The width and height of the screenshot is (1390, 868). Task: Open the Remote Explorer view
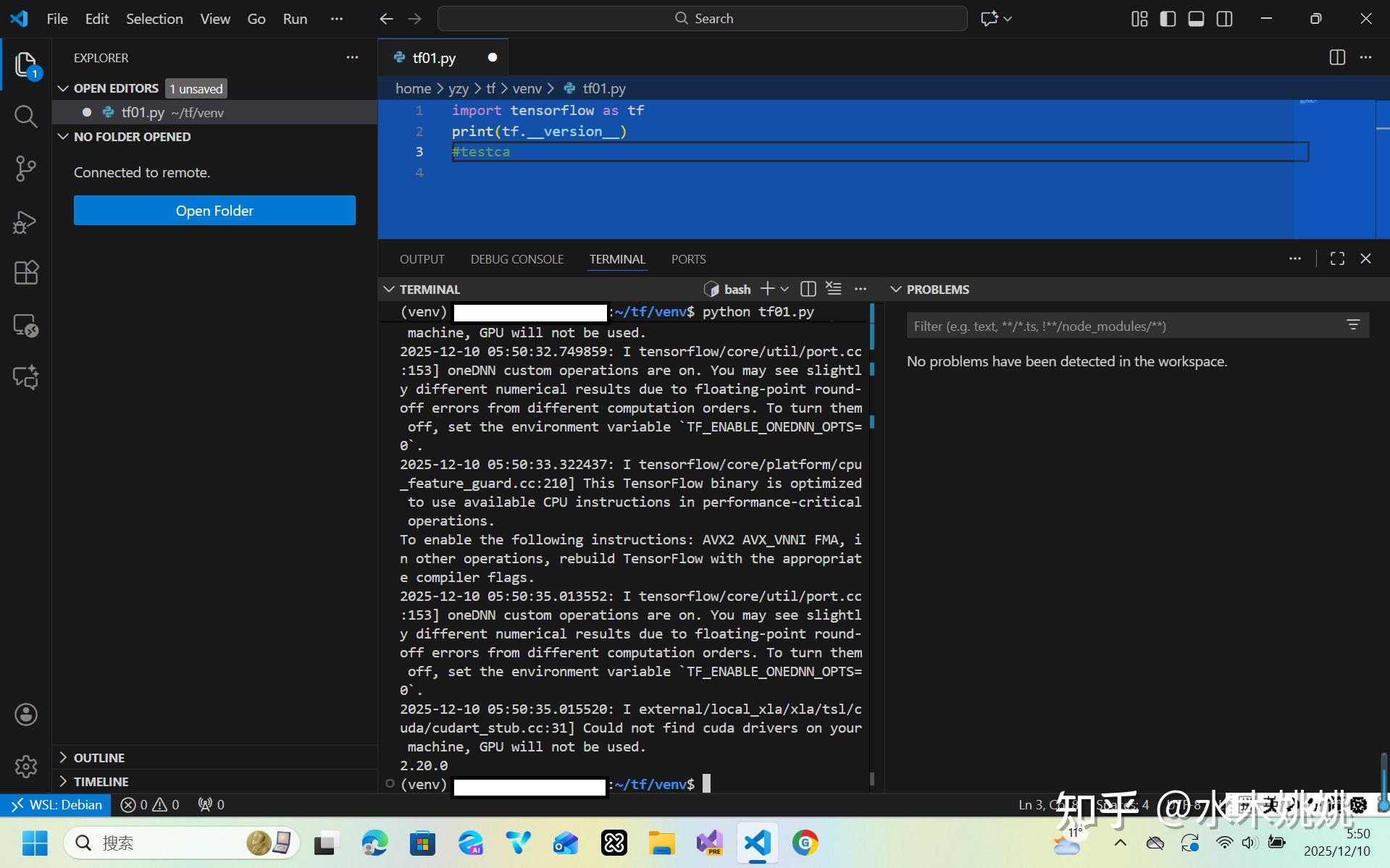coord(26,326)
